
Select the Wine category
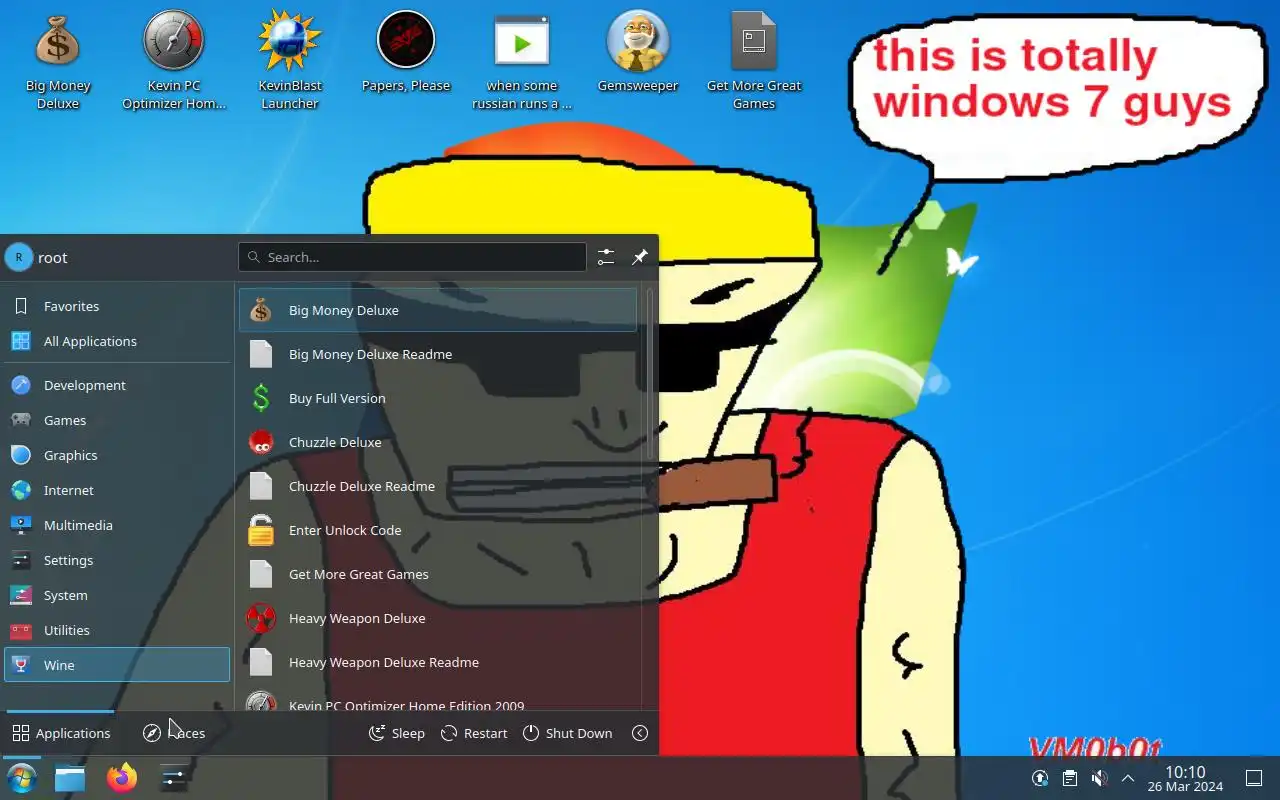coord(117,665)
